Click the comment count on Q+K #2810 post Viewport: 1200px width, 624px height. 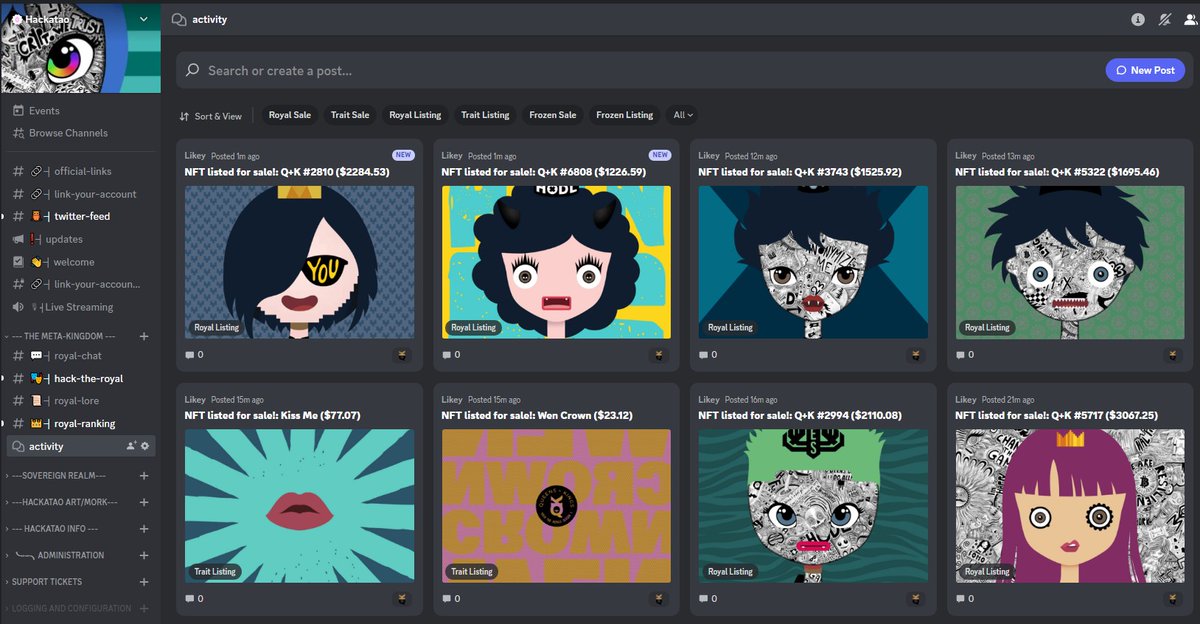tap(194, 355)
